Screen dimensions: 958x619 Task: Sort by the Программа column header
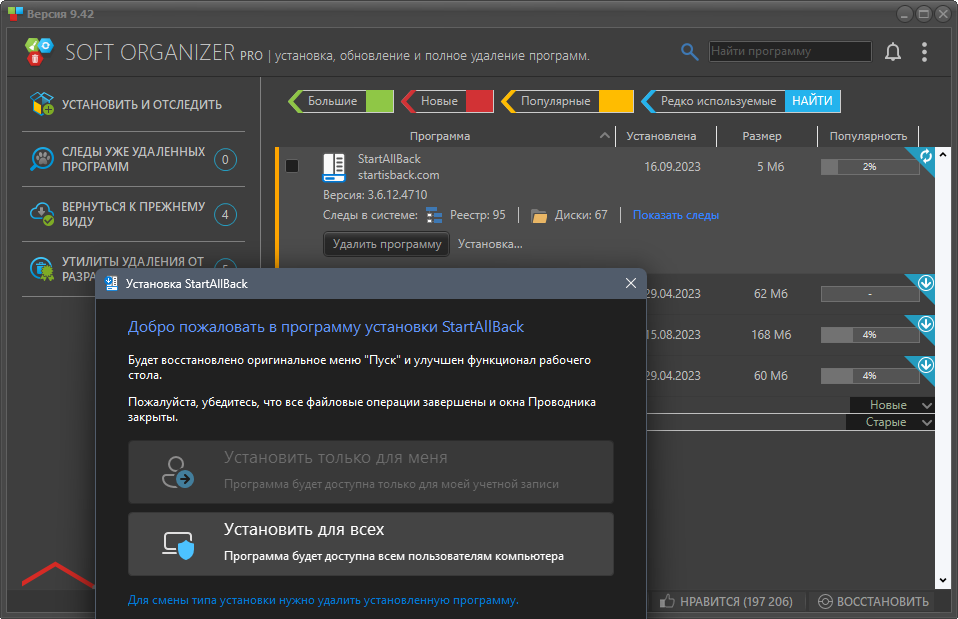coord(439,136)
